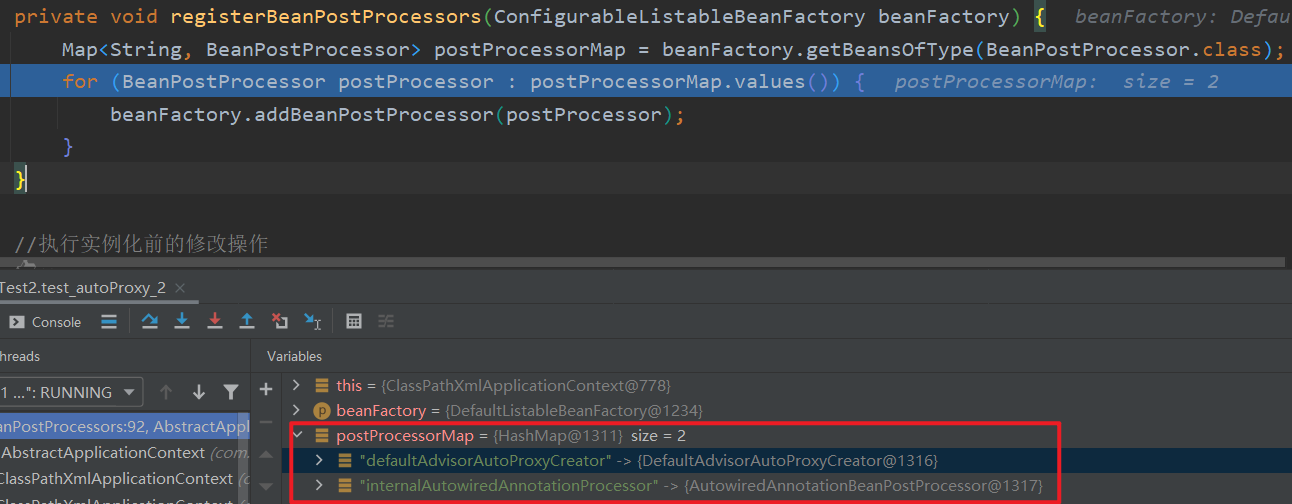Move to the next frame down arrow

coord(199,392)
